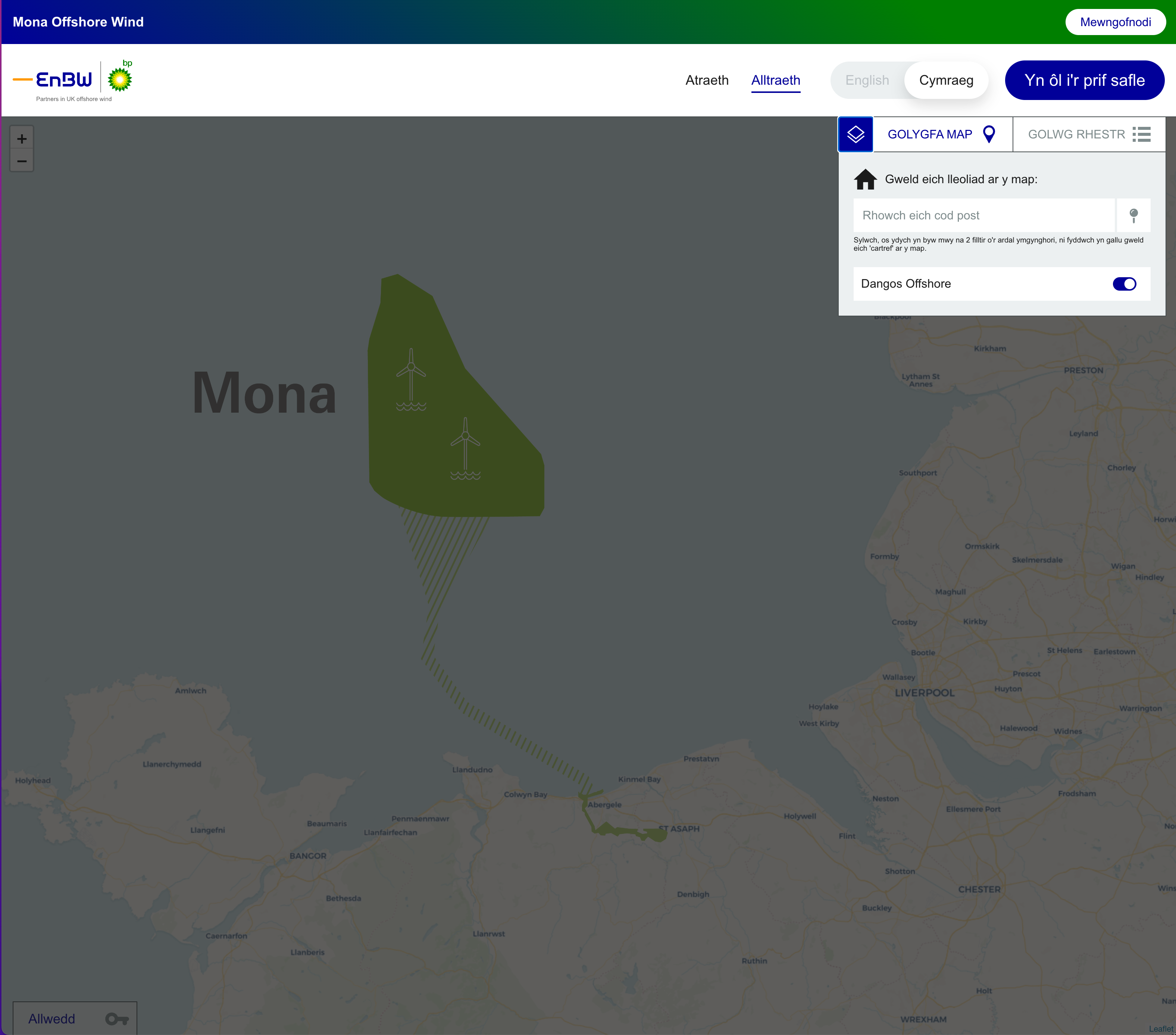Click lower wind turbine icon on Mona area
Screen dimensions: 1176x1035
(x=466, y=449)
